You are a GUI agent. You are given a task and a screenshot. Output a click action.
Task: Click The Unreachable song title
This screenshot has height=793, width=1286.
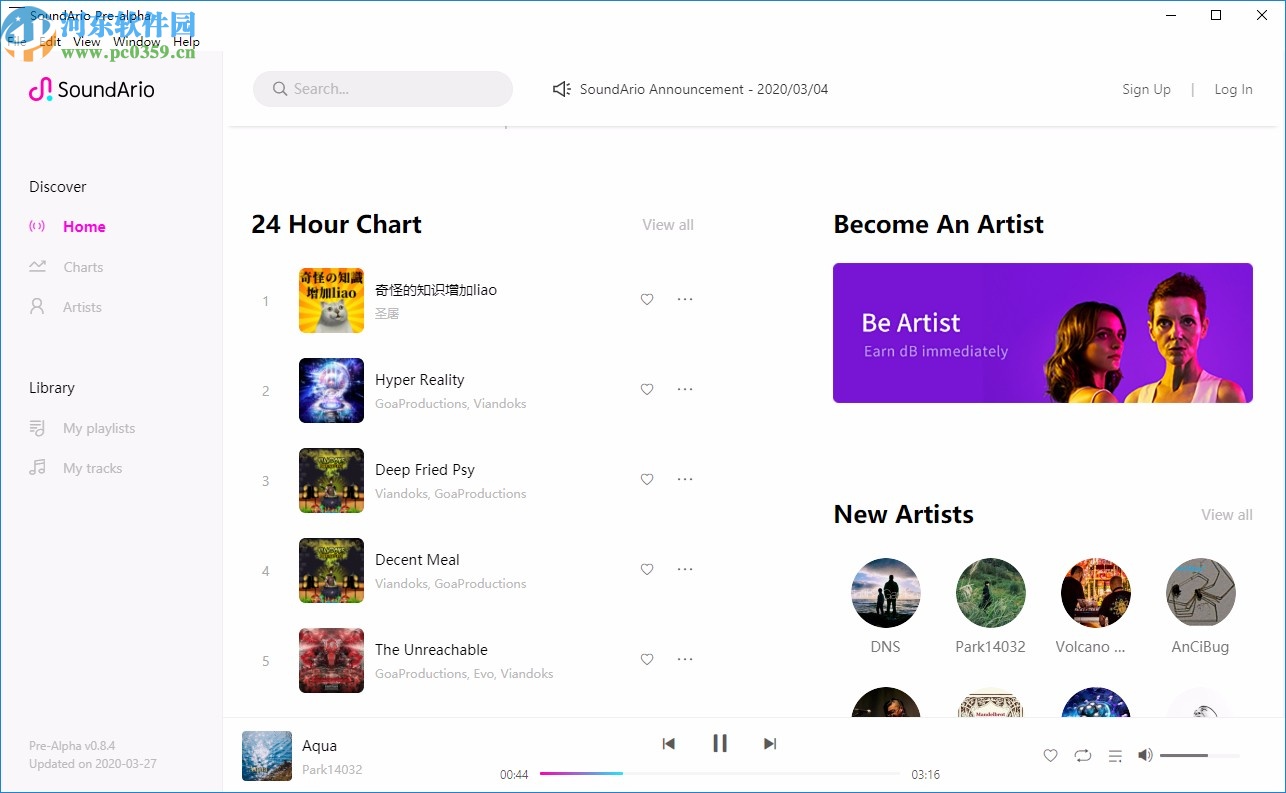pyautogui.click(x=431, y=650)
